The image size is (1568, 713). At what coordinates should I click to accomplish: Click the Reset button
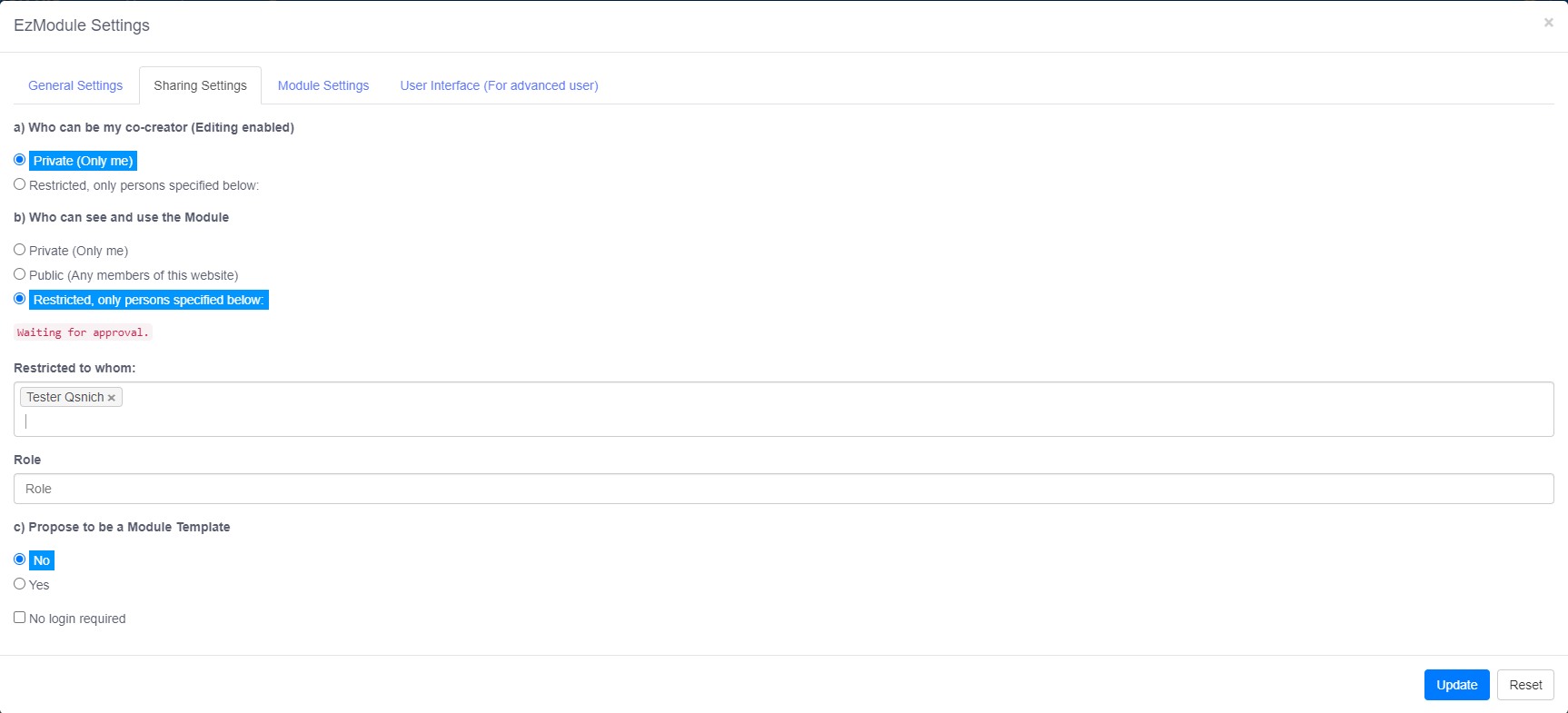coord(1525,685)
